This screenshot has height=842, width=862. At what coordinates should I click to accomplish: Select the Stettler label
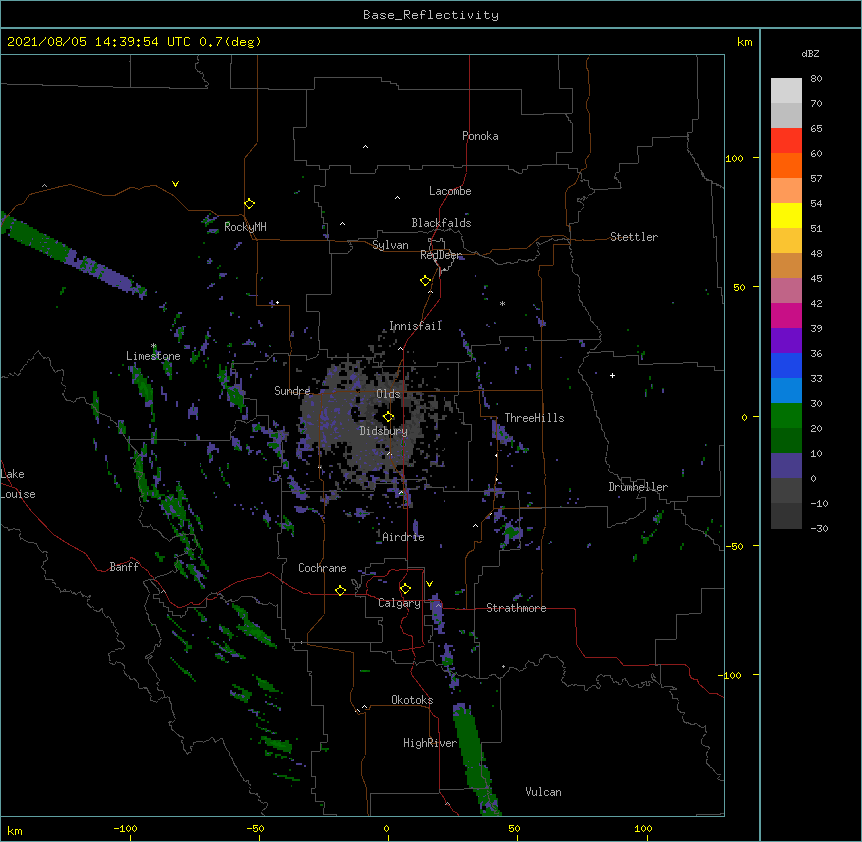[x=634, y=237]
